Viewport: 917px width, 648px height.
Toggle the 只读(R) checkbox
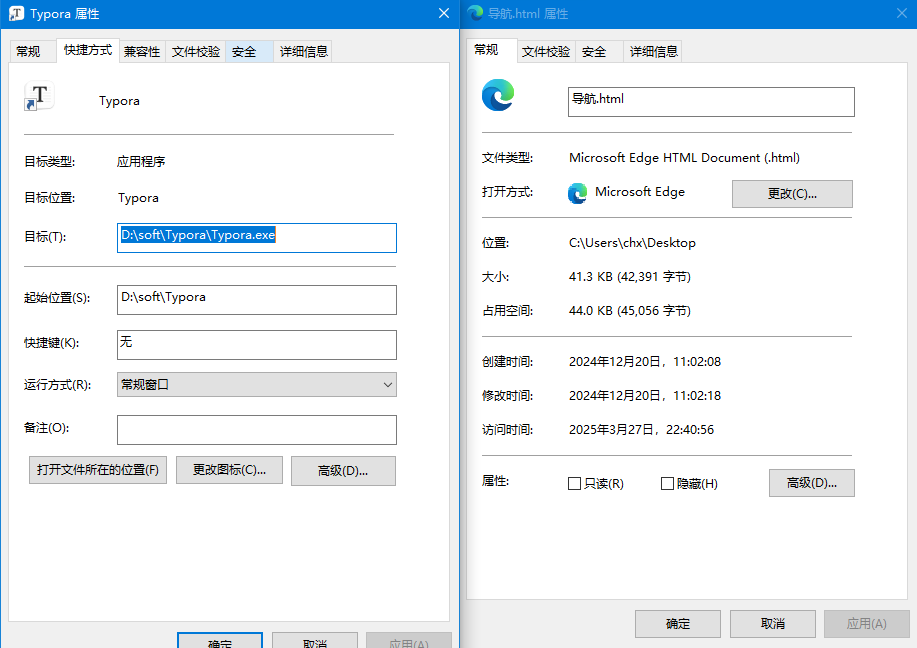click(x=574, y=484)
